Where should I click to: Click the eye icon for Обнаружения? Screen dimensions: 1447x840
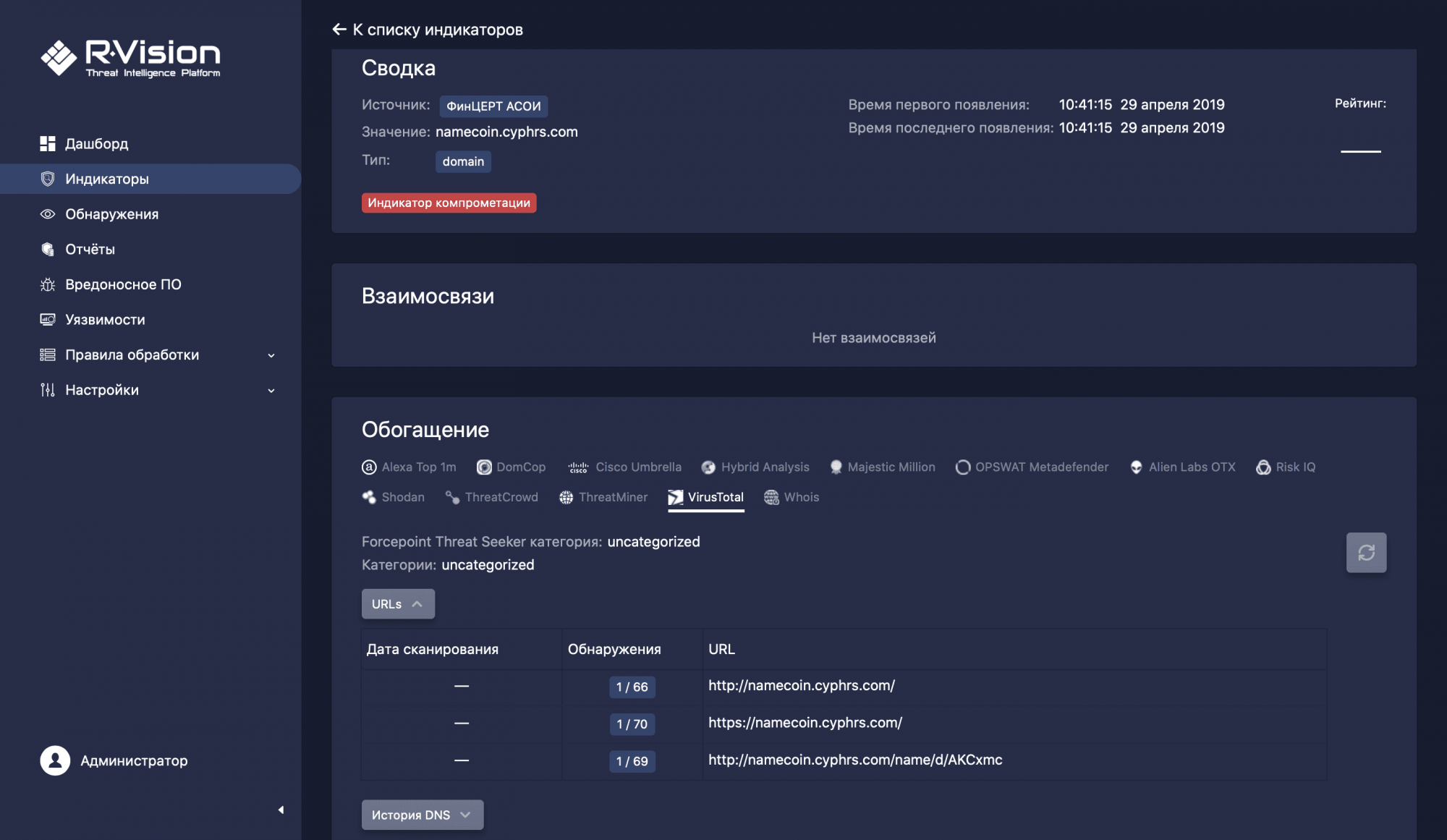pos(48,214)
